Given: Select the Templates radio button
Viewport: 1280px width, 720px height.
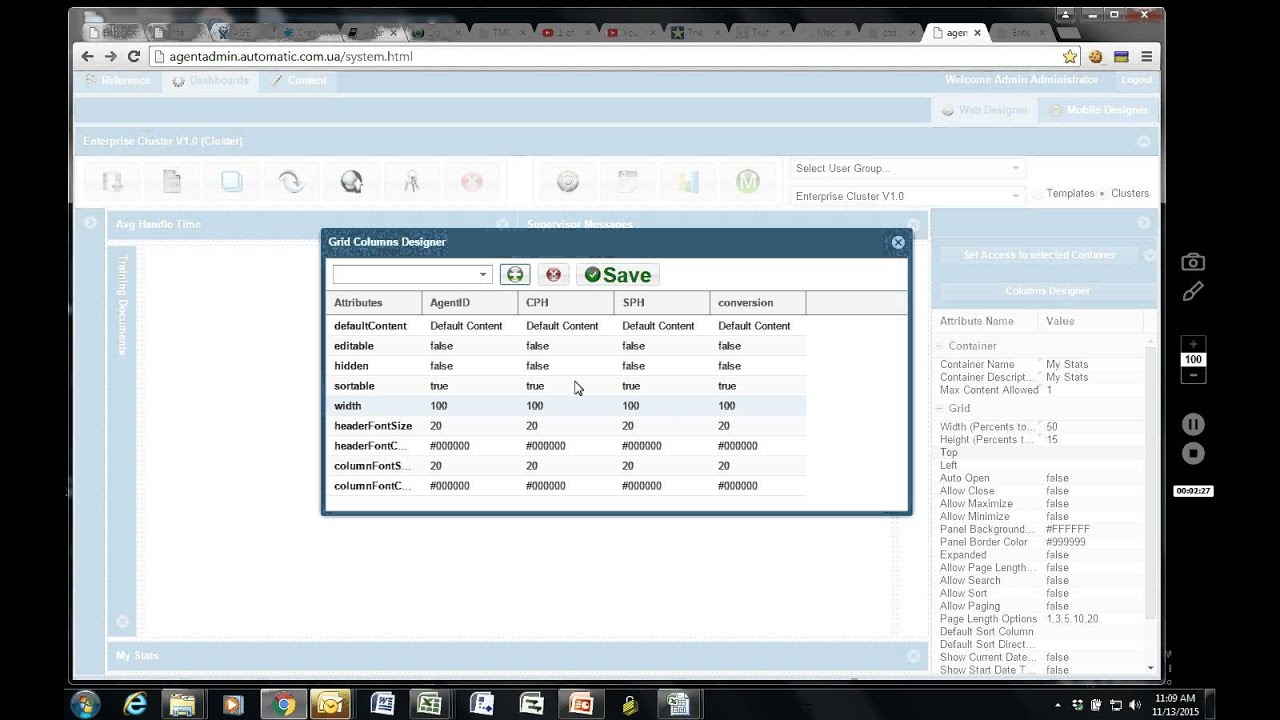Looking at the screenshot, I should 1038,194.
